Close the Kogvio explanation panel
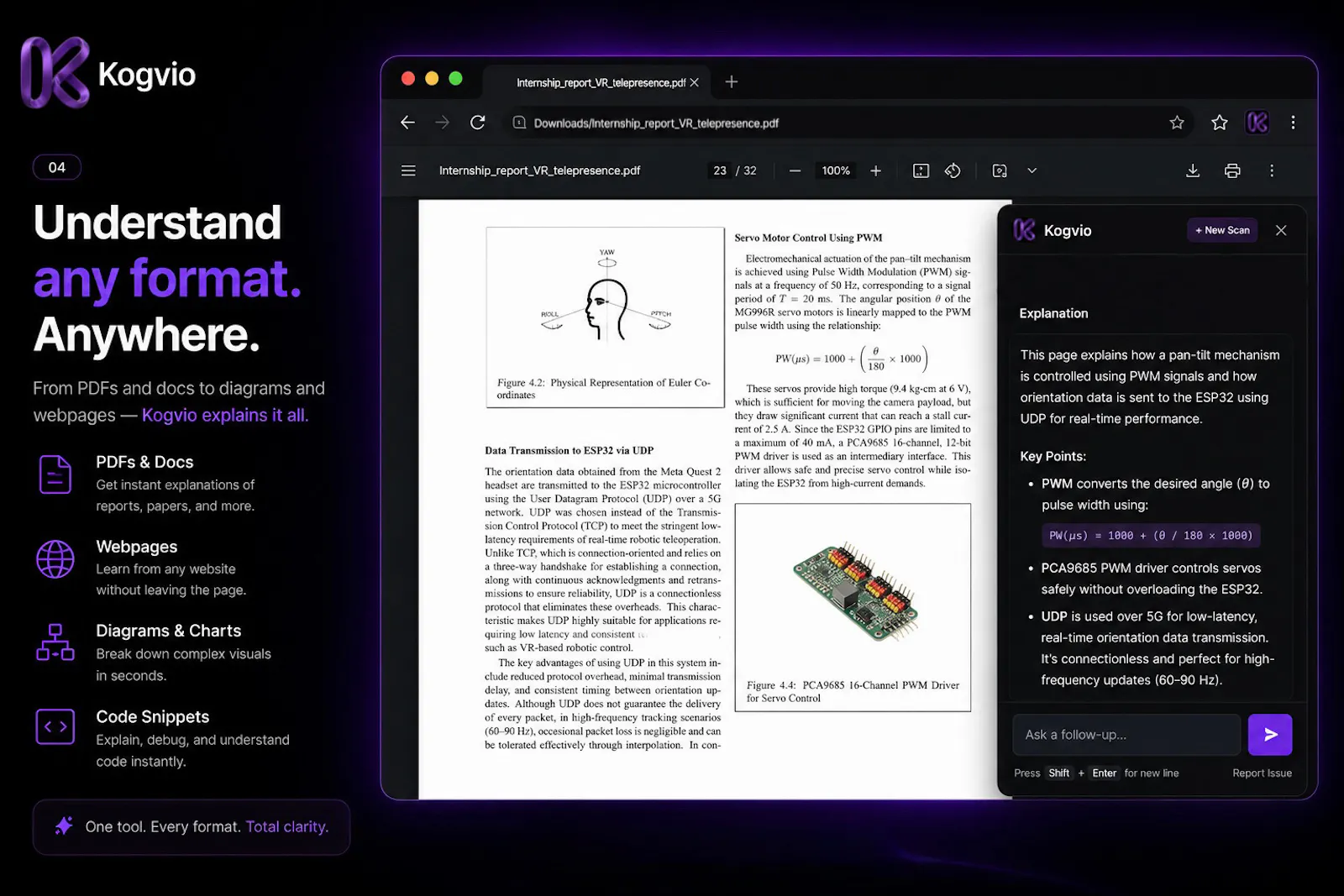This screenshot has height=896, width=1344. click(x=1280, y=230)
